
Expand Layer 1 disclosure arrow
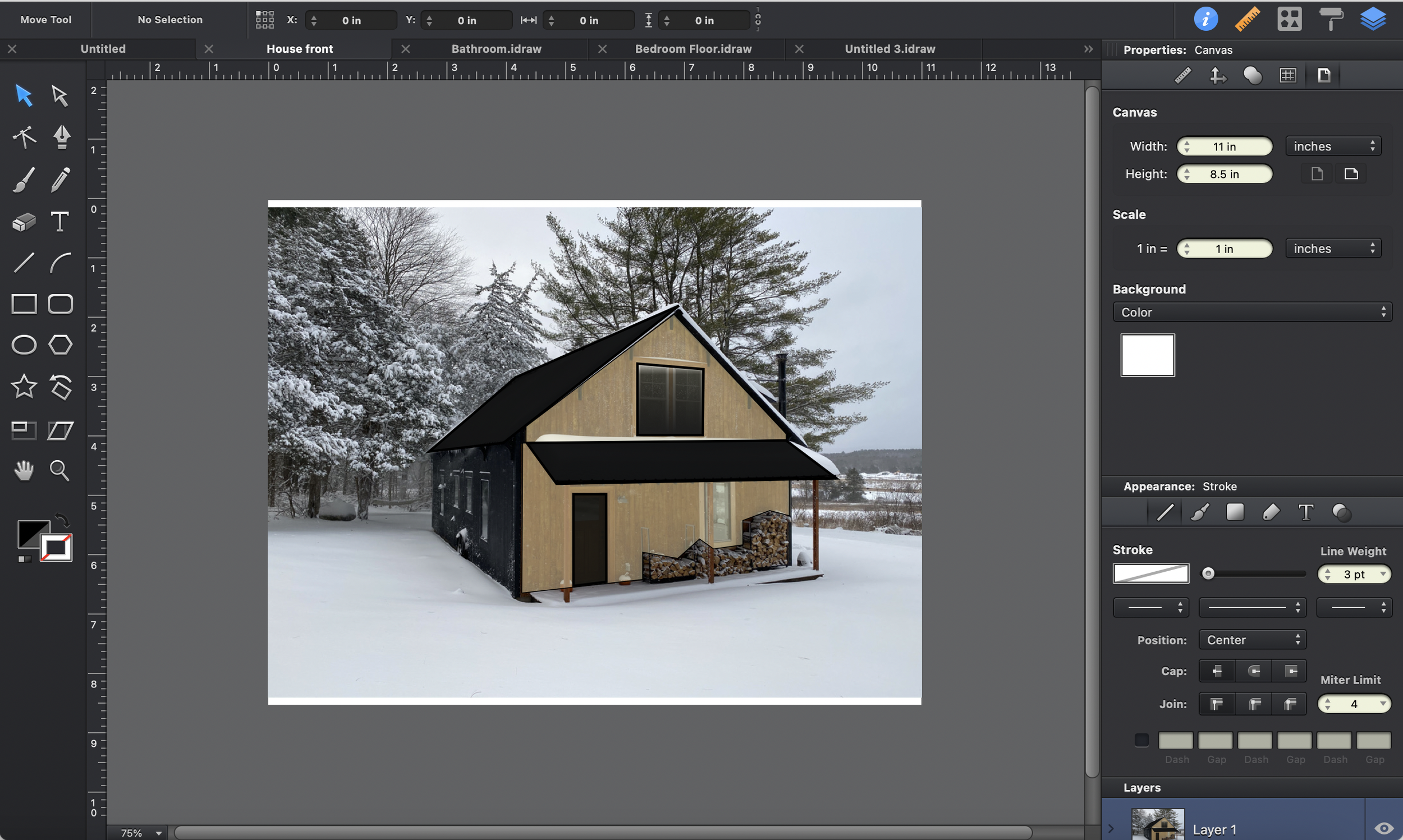click(1111, 829)
